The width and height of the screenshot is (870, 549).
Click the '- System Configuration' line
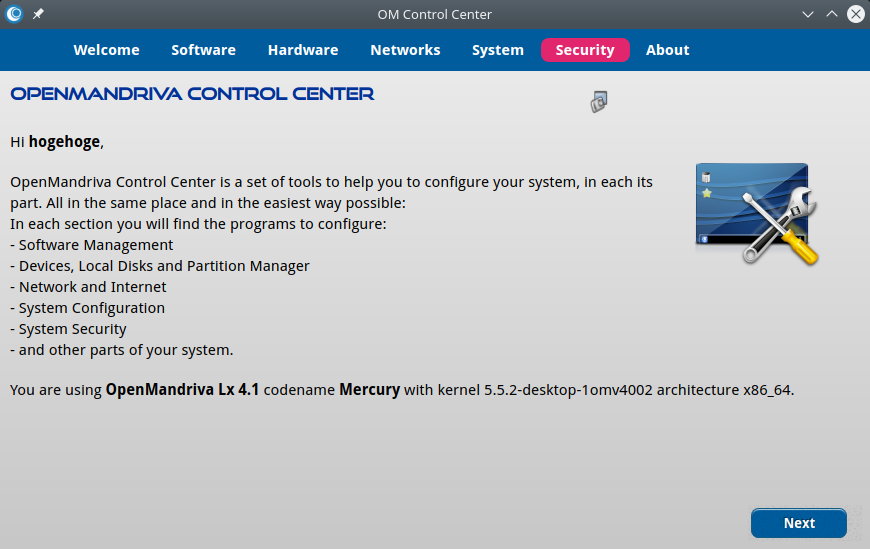point(88,308)
